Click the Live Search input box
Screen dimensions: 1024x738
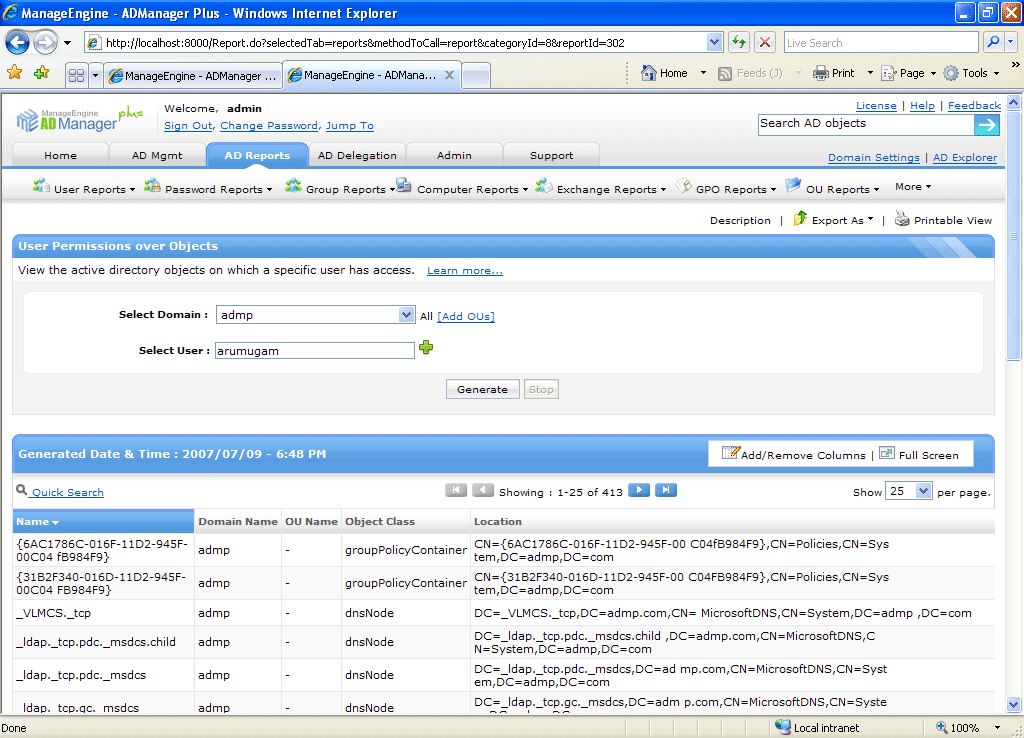coord(880,42)
